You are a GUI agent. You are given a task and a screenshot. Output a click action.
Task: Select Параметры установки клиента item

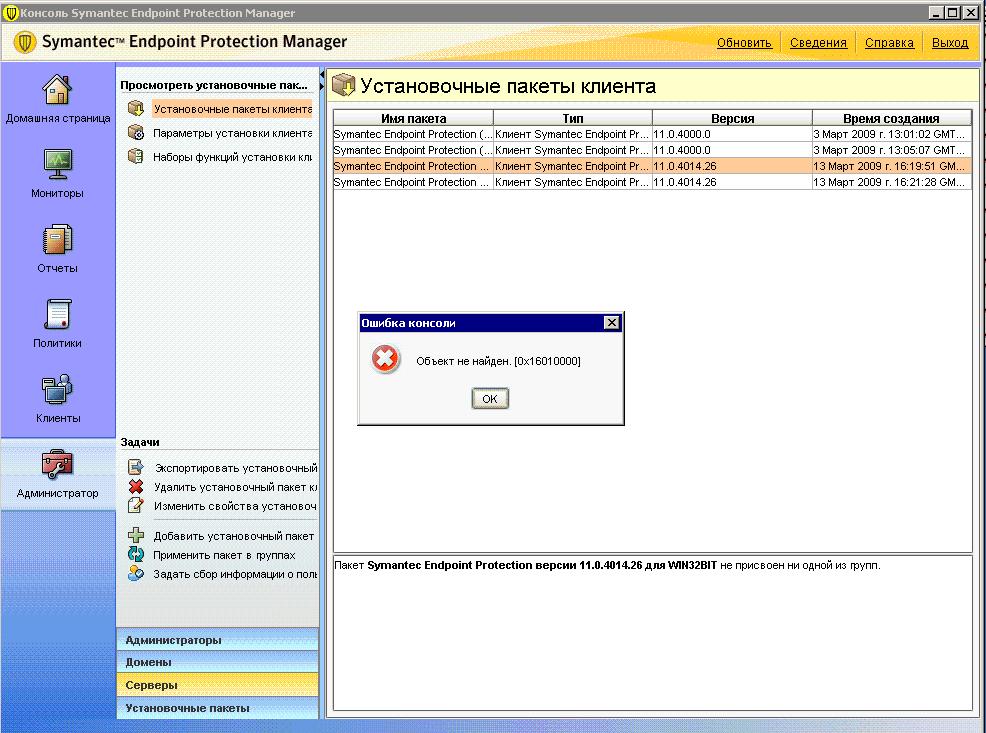(x=232, y=133)
